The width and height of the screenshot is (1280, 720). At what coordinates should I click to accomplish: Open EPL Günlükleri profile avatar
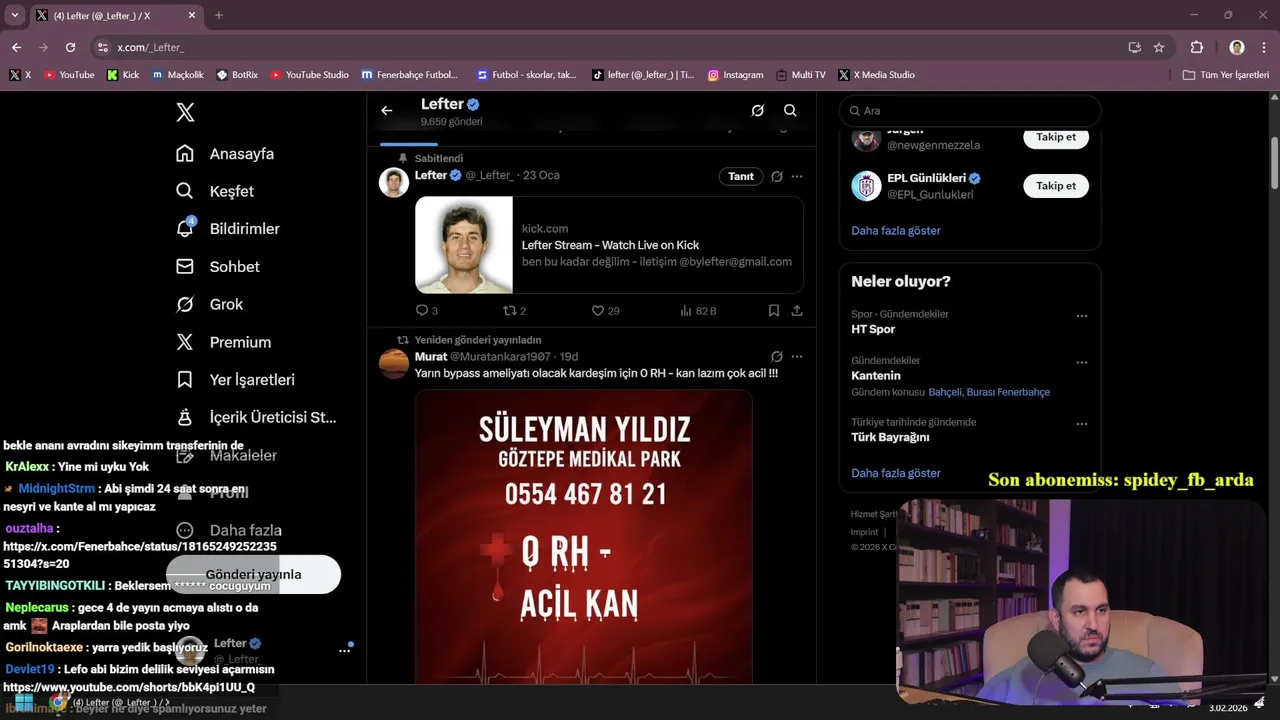click(x=866, y=186)
